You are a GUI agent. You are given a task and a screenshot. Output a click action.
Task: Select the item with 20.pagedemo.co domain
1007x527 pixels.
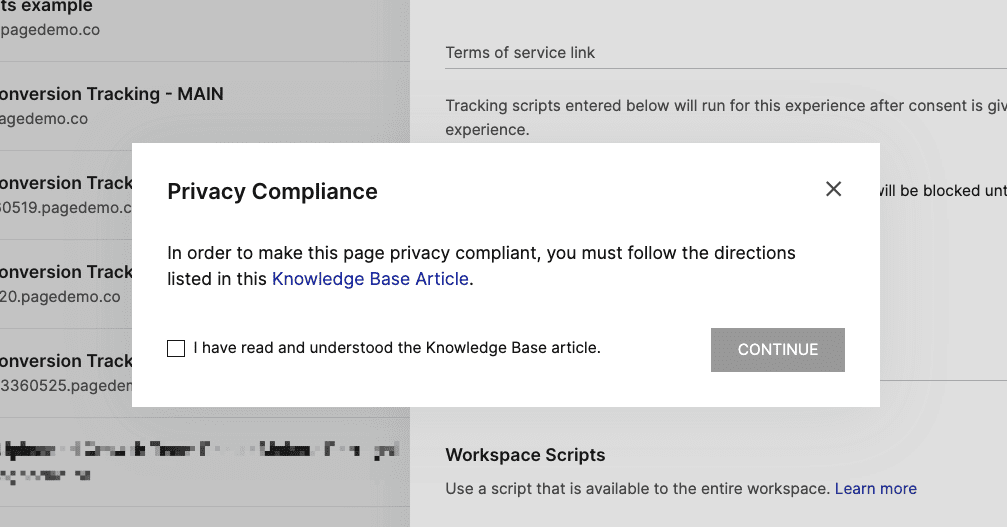click(66, 284)
